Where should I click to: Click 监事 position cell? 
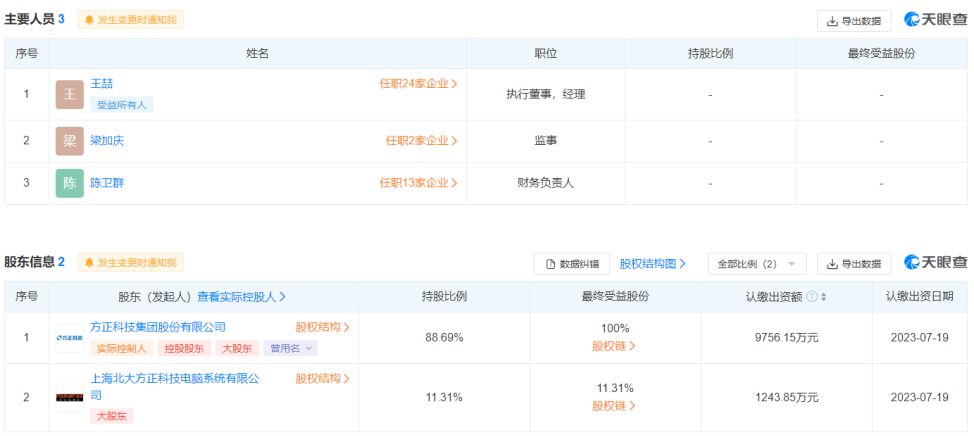tap(546, 141)
